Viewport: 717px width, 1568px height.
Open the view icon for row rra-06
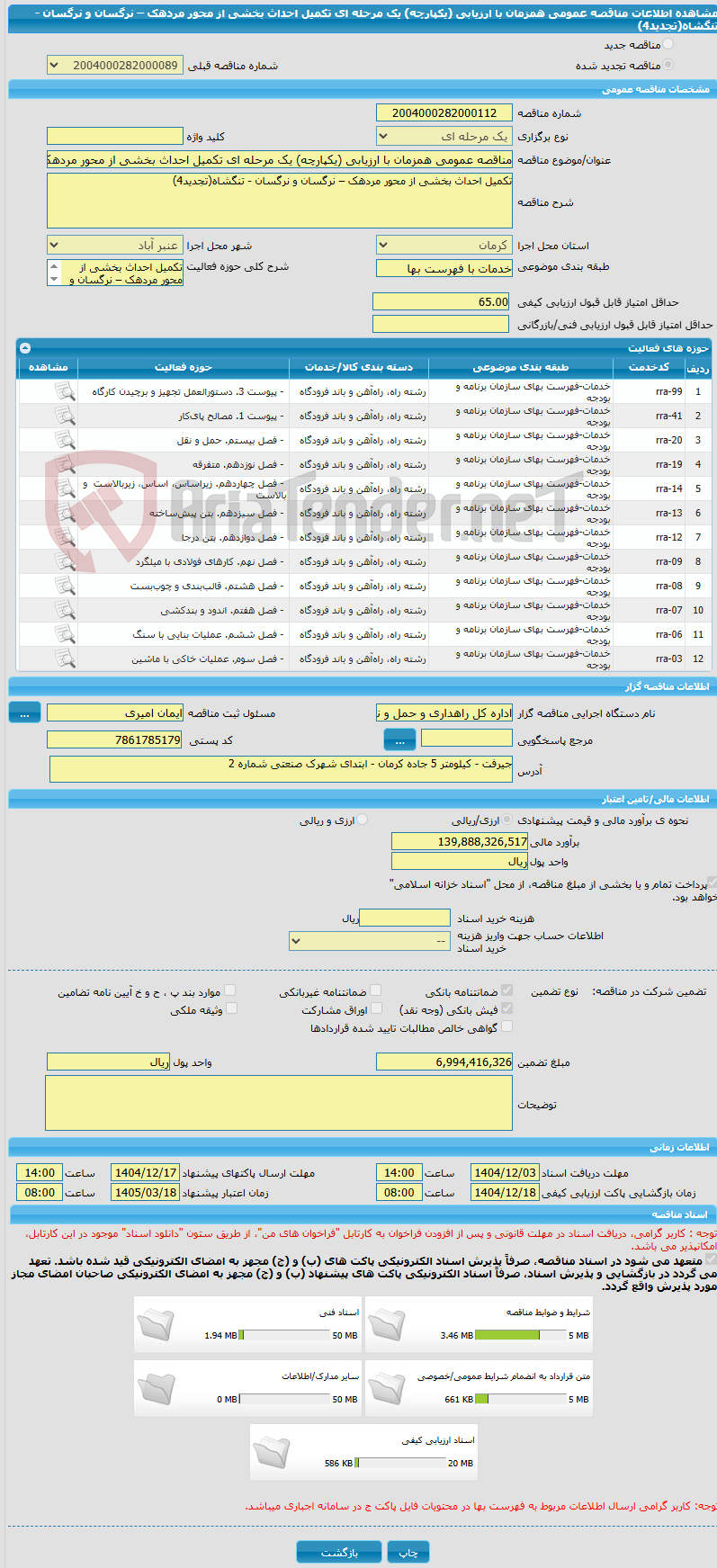[65, 634]
